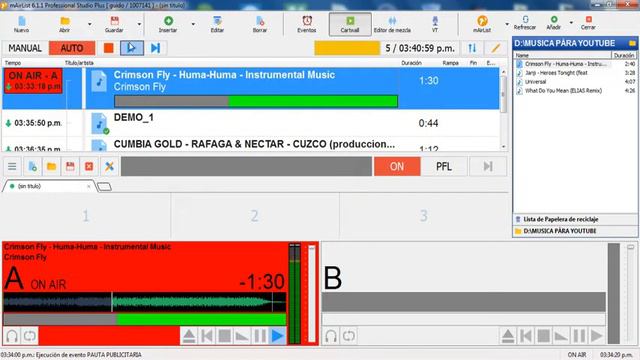Click the playlist sort arrows icon

click(472, 48)
